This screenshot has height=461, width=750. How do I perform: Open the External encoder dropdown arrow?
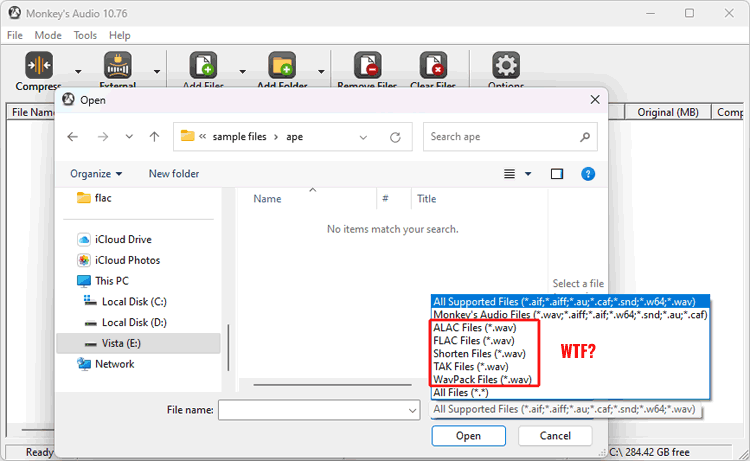click(x=157, y=72)
